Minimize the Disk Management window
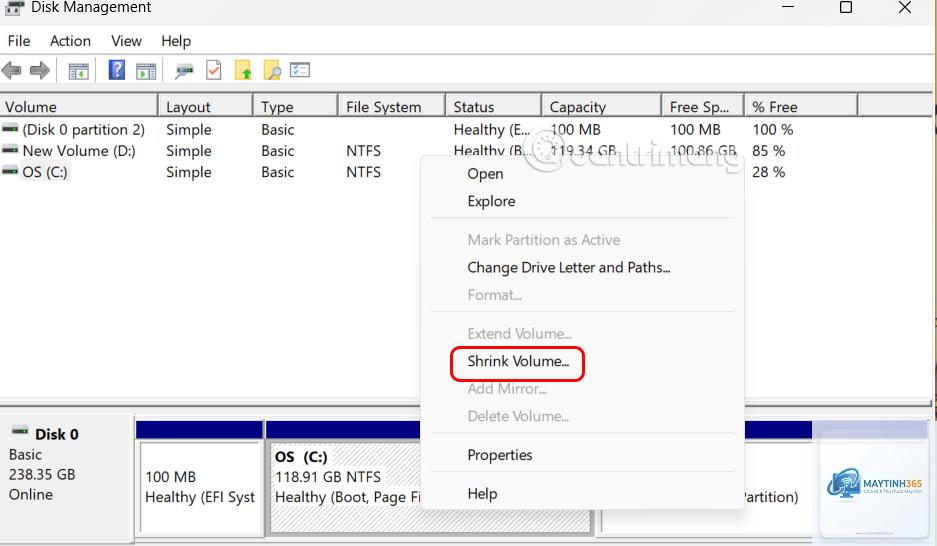 click(788, 7)
